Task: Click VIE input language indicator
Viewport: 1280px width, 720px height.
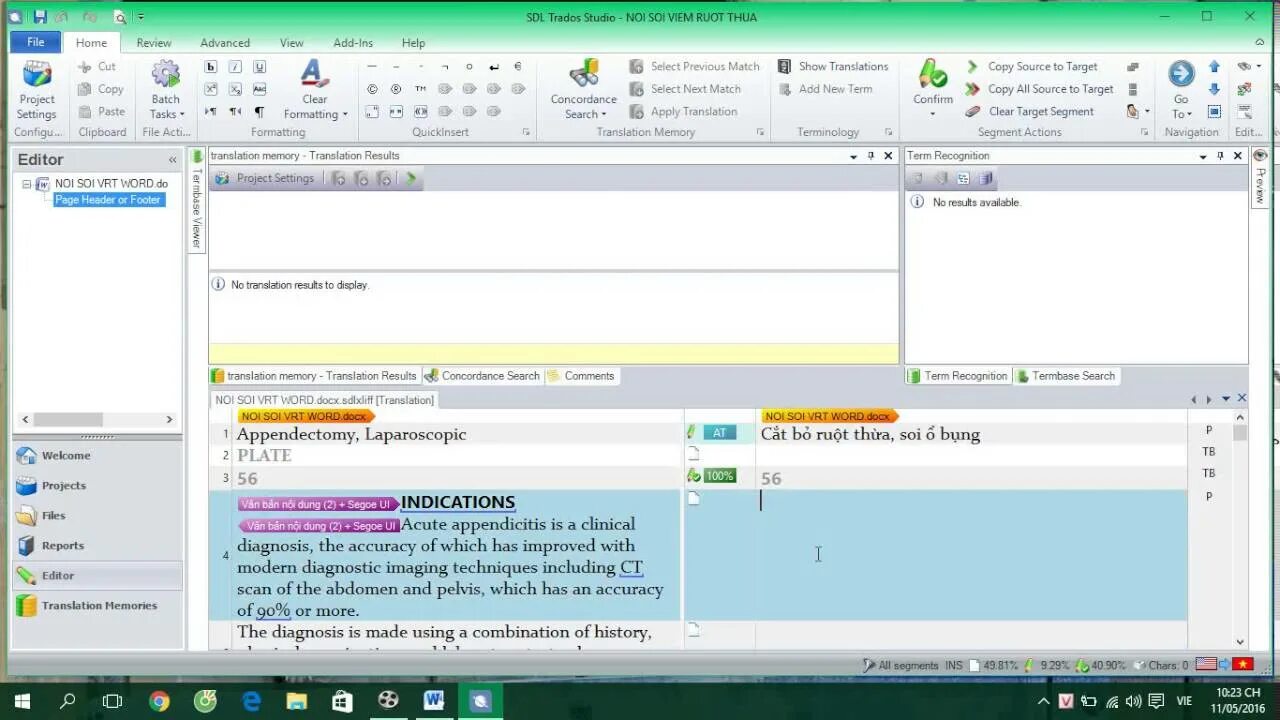Action: pyautogui.click(x=1184, y=702)
